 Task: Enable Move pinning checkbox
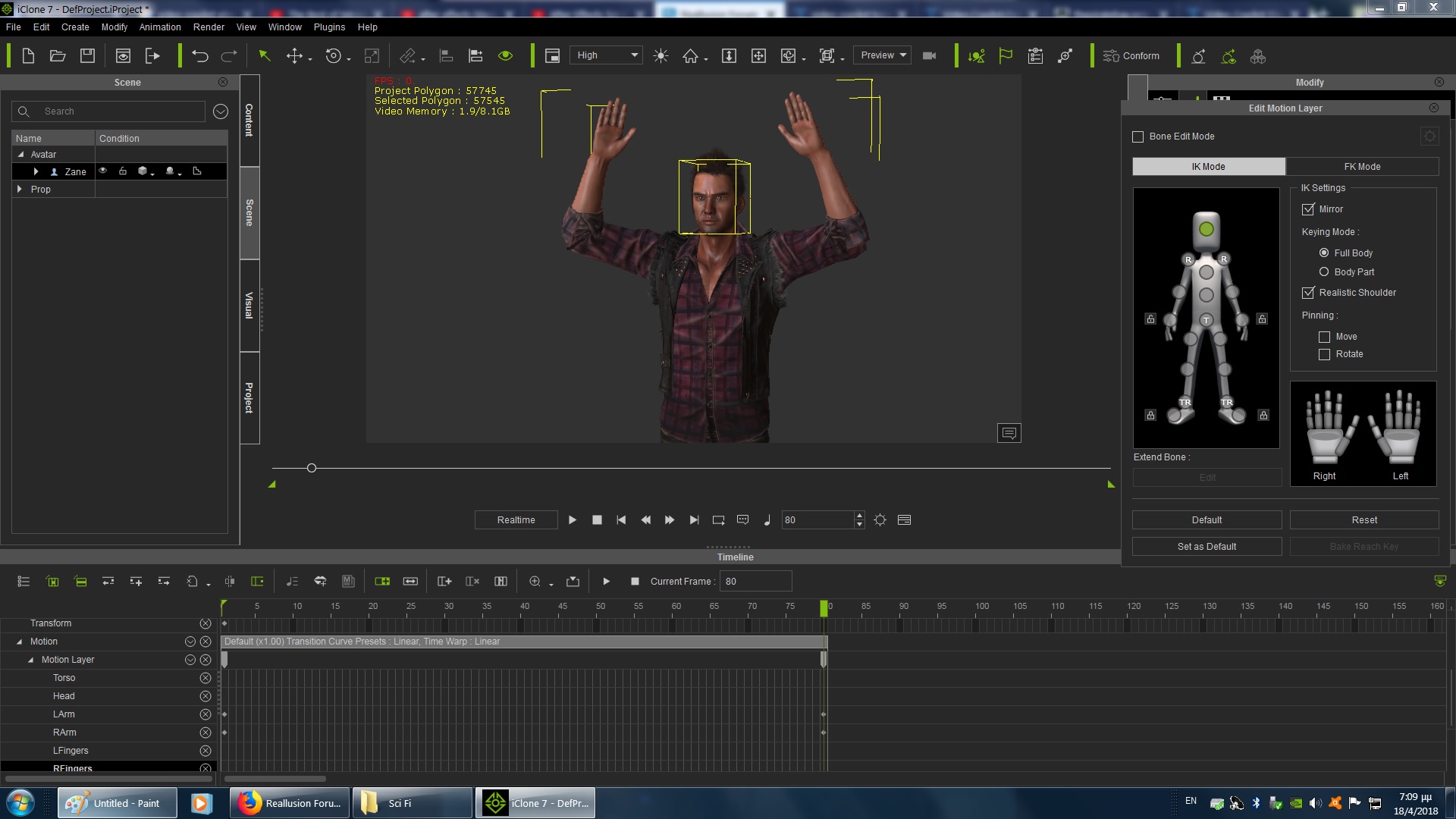click(1324, 337)
